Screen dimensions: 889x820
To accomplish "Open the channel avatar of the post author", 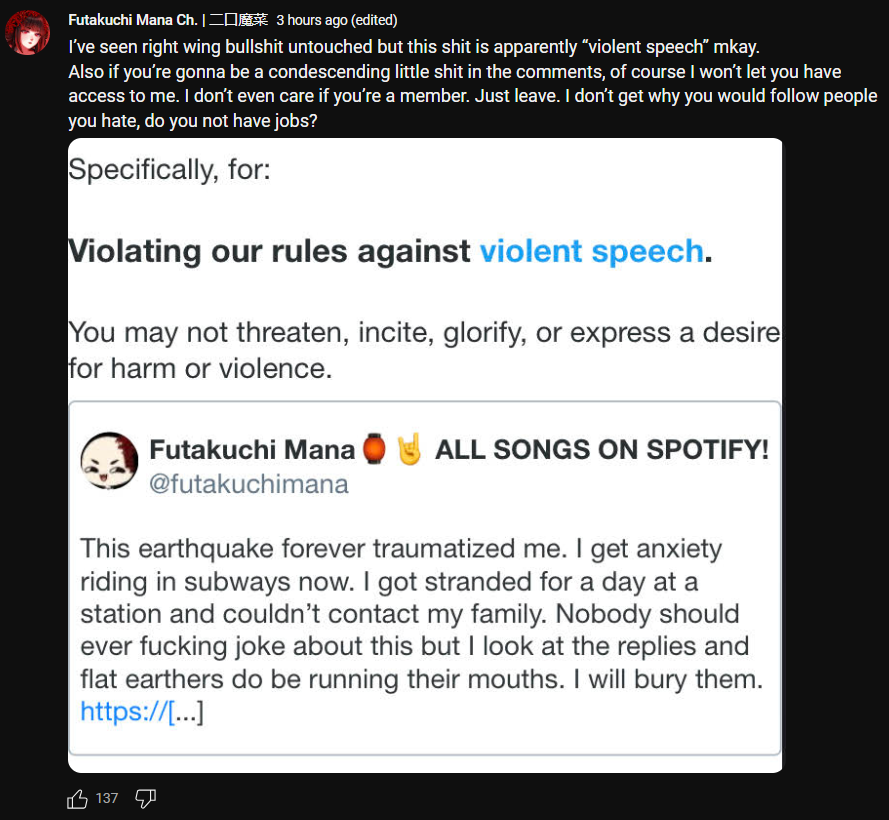I will coord(28,33).
